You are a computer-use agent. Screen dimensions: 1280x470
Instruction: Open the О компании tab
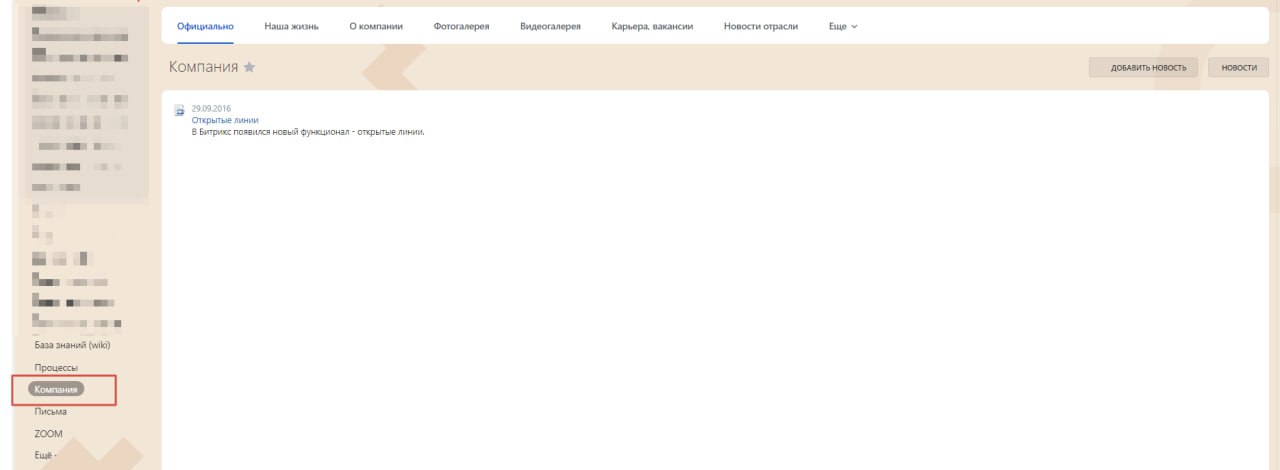pos(376,26)
